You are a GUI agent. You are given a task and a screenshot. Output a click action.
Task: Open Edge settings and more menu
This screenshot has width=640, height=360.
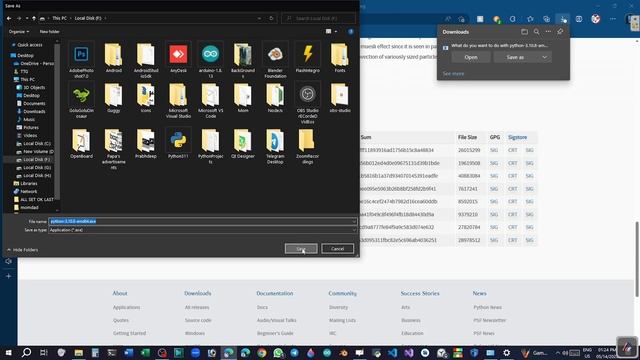click(613, 19)
